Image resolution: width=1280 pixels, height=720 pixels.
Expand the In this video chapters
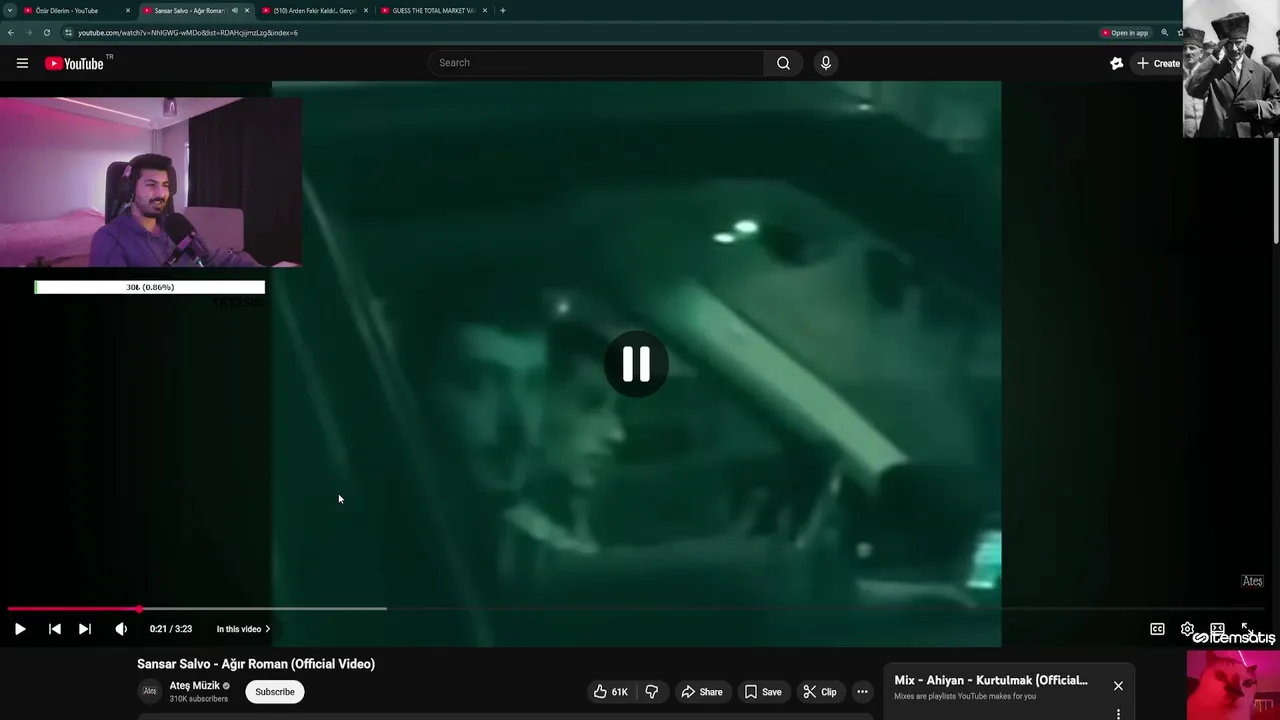click(243, 629)
